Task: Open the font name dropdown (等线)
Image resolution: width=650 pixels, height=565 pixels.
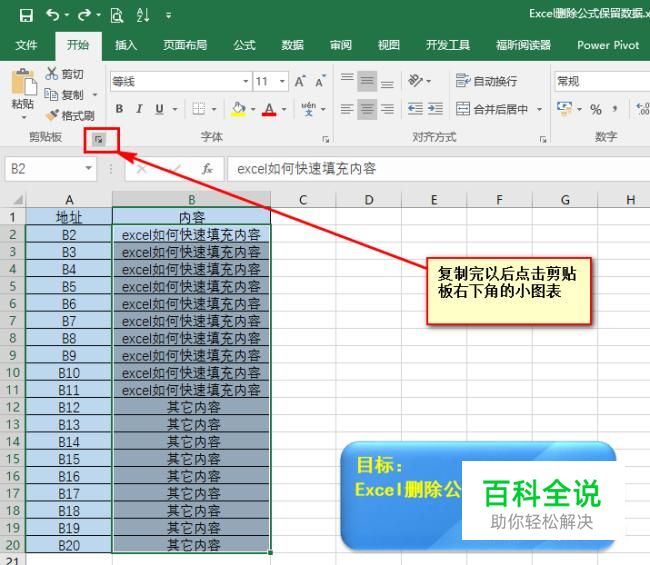Action: pos(246,81)
